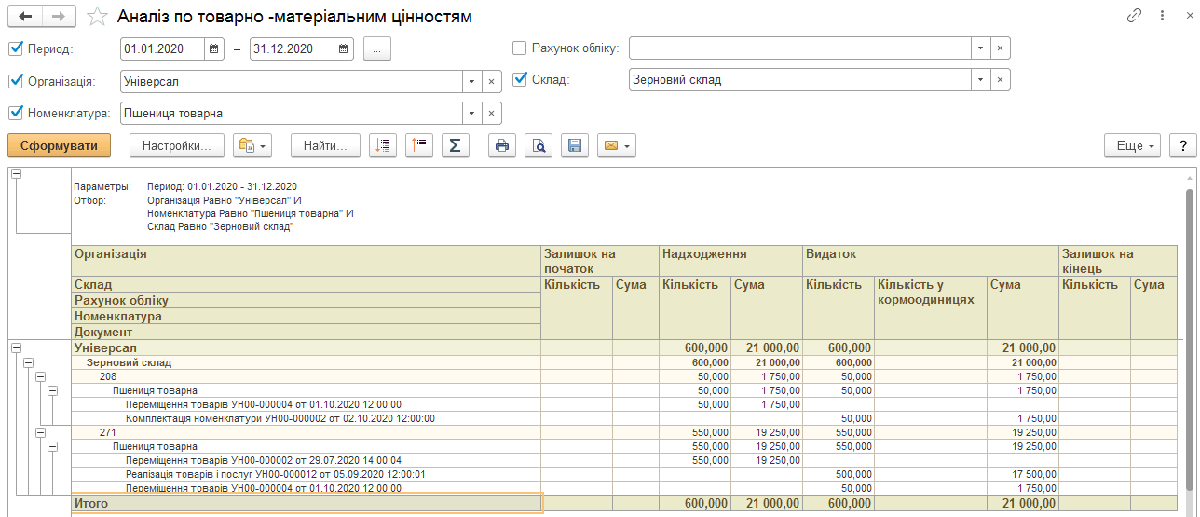Open the Еще menu
The image size is (1200, 517).
[1132, 146]
